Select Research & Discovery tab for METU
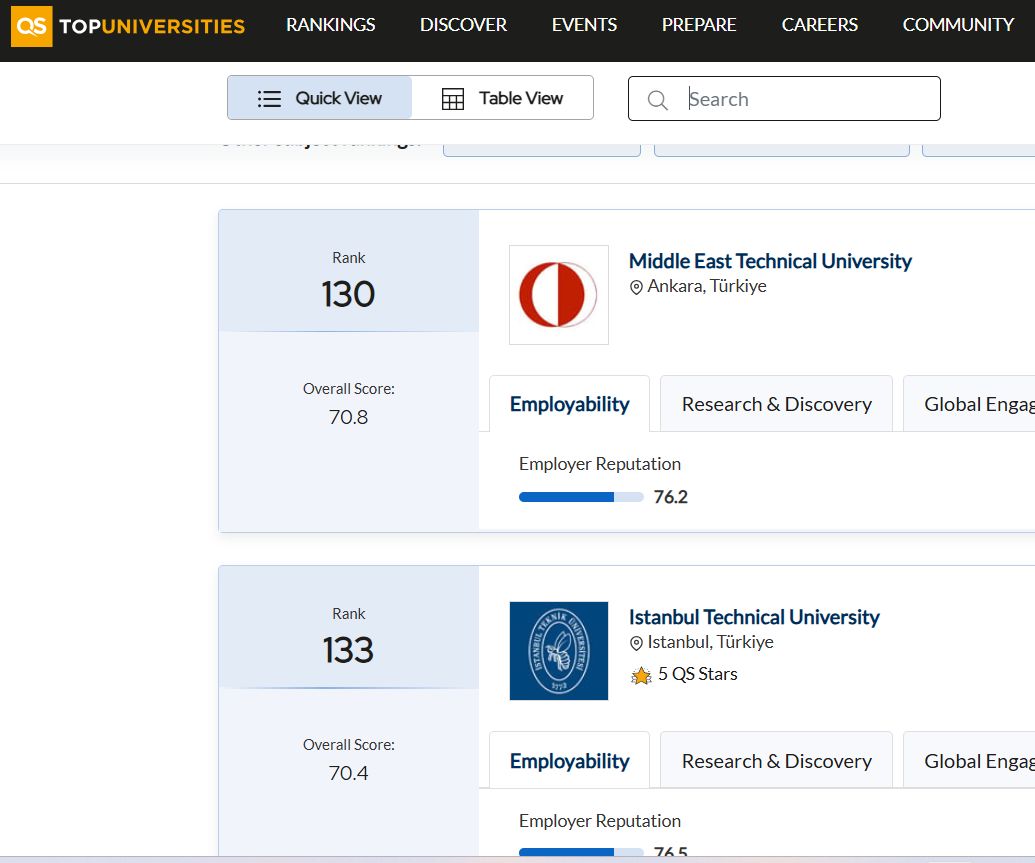This screenshot has height=863, width=1035. pos(776,404)
